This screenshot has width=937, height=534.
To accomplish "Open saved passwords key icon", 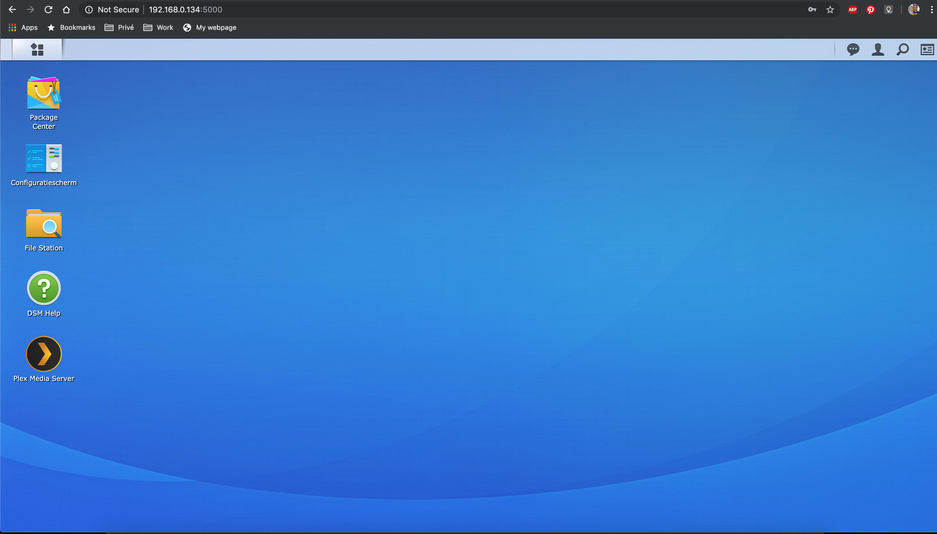I will point(812,10).
